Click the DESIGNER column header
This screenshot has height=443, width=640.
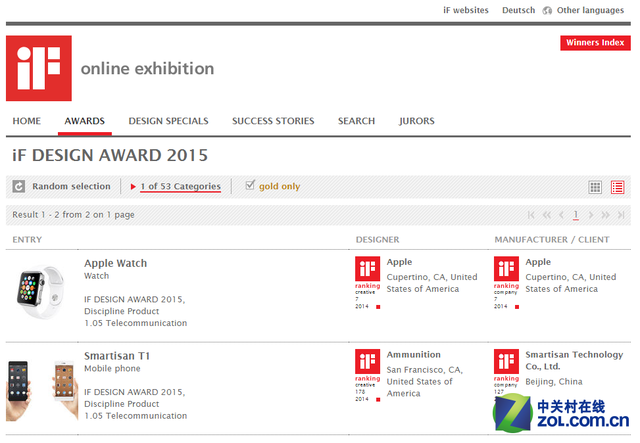tap(378, 240)
